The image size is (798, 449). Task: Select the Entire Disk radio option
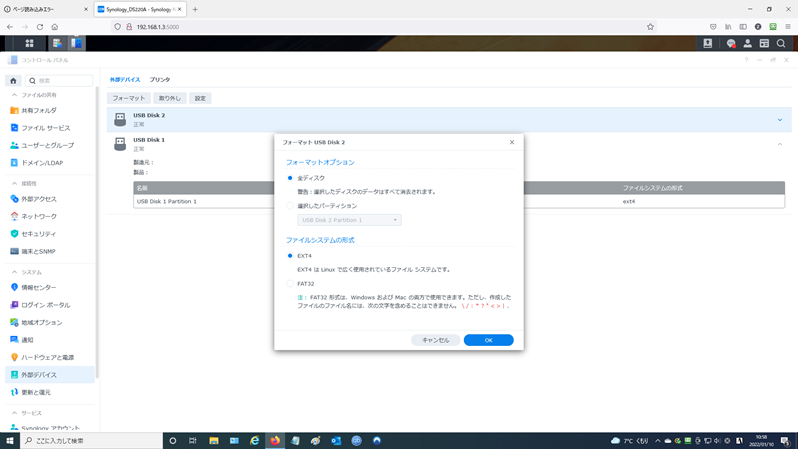(x=290, y=178)
